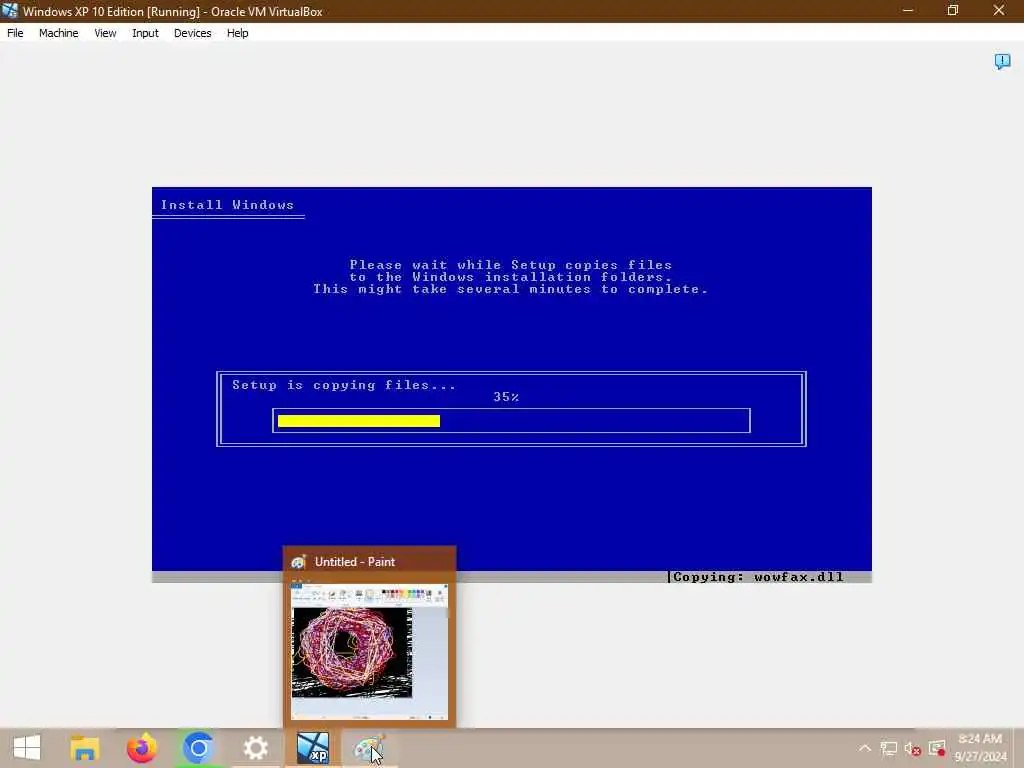1024x768 pixels.
Task: Open Firefox from the taskbar
Action: click(x=142, y=748)
